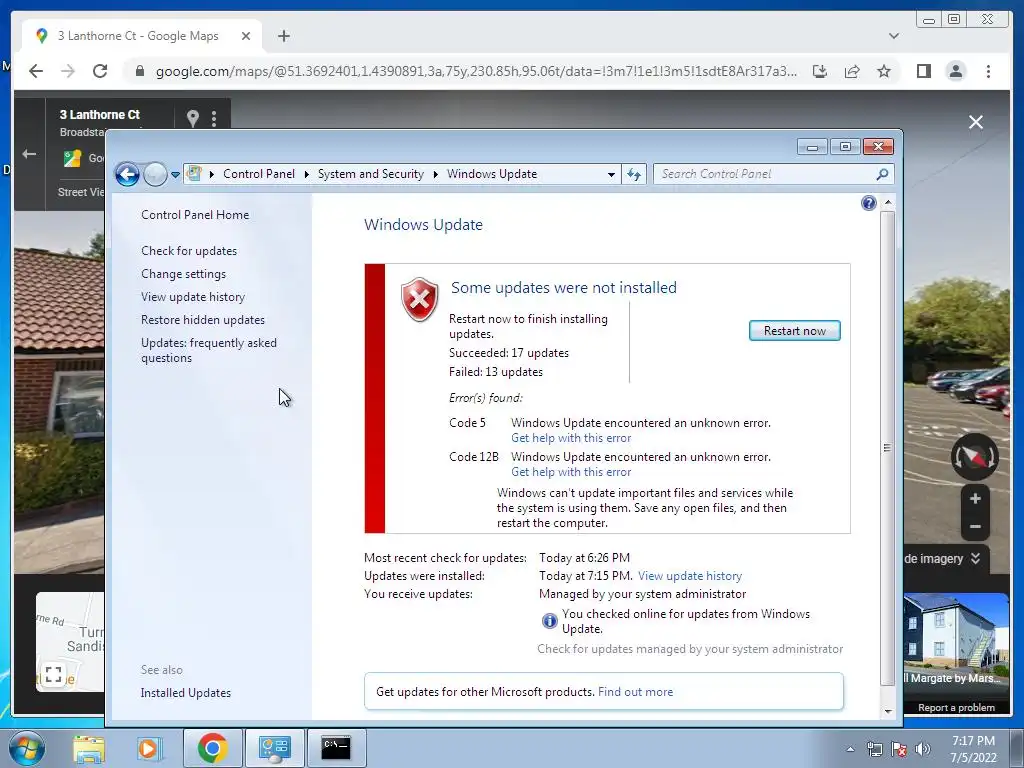Click the blue information icon
This screenshot has height=768, width=1024.
click(550, 620)
